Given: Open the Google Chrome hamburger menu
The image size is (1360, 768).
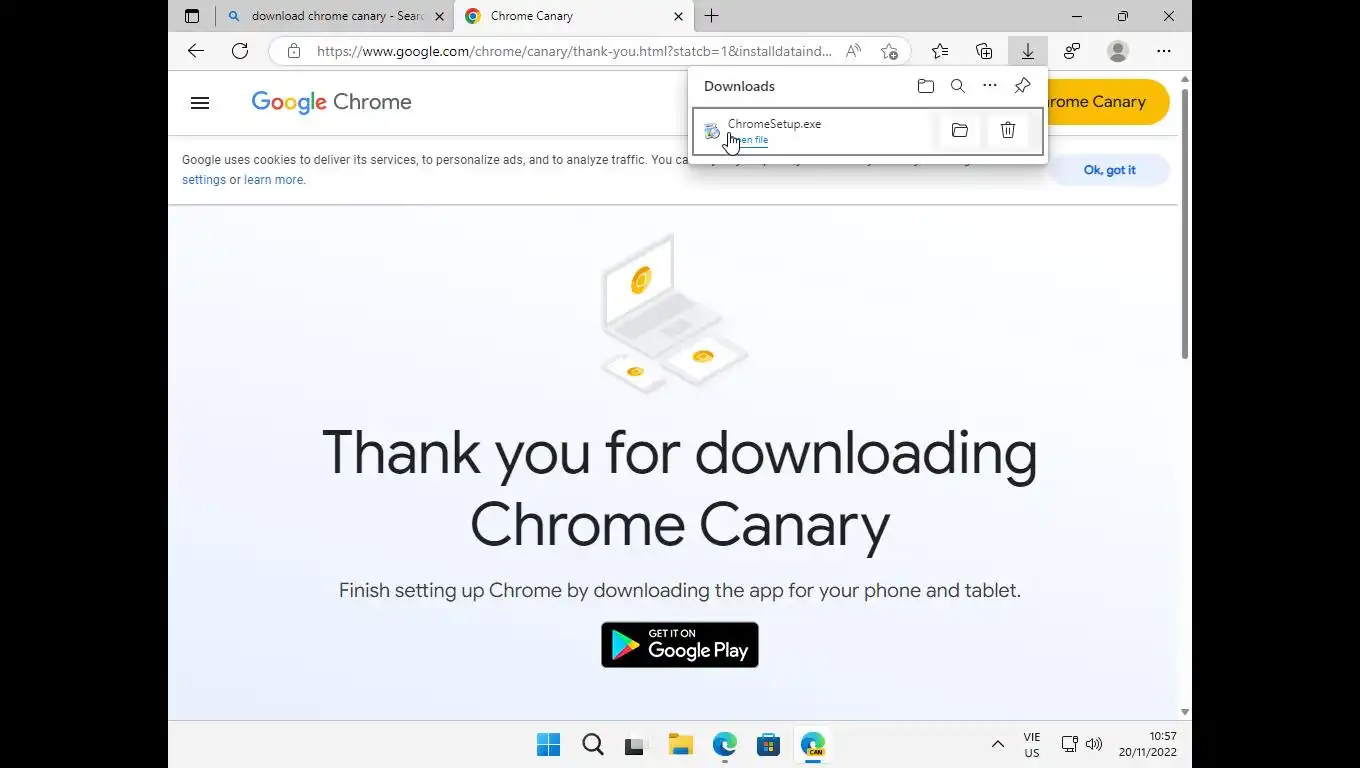Looking at the screenshot, I should 200,102.
